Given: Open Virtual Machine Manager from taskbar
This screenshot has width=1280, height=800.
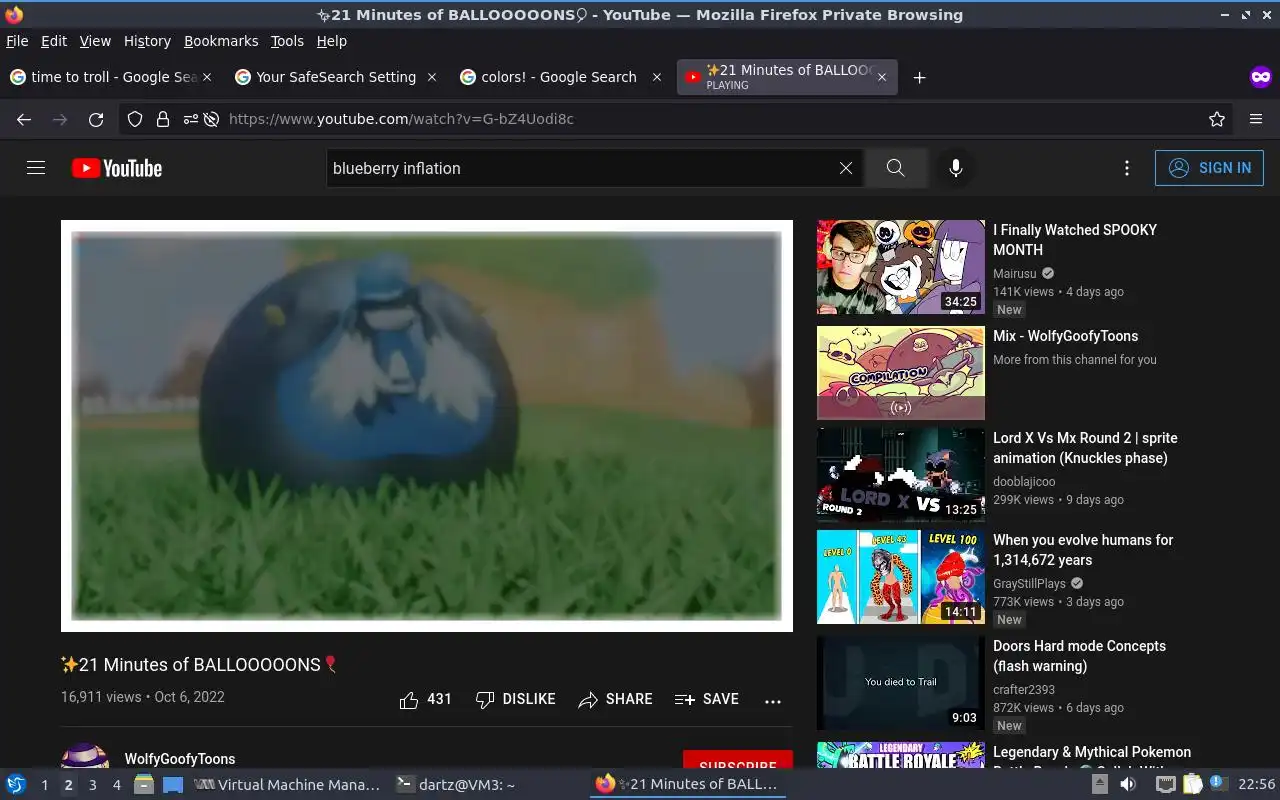Looking at the screenshot, I should 287,785.
